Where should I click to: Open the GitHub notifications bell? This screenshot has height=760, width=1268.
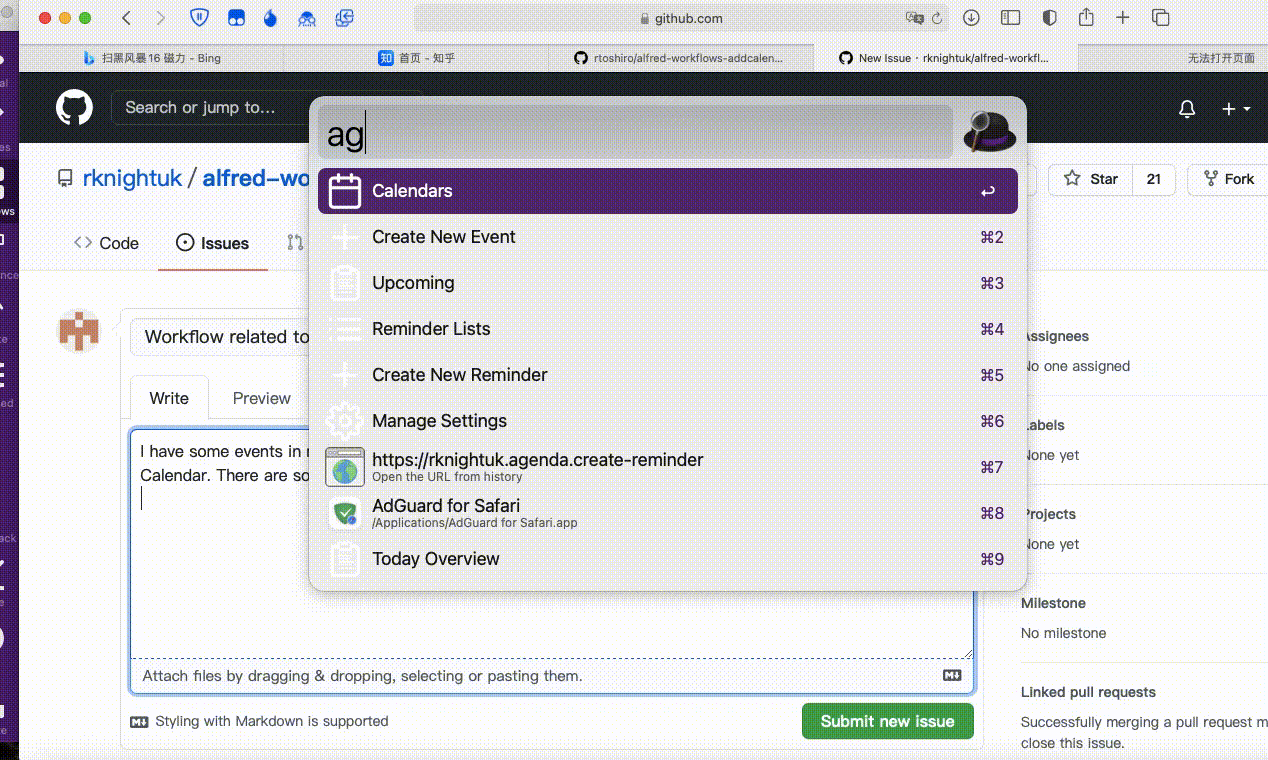pos(1187,109)
